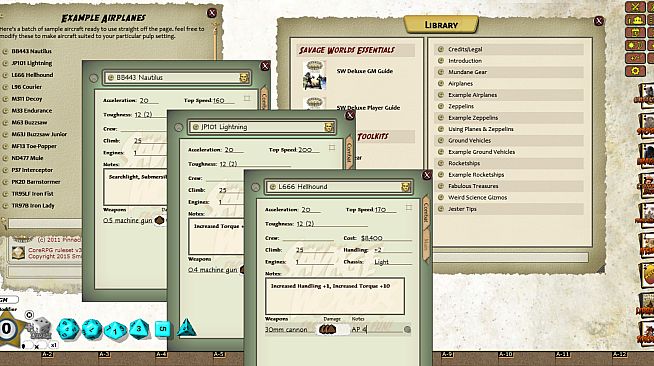This screenshot has height=366, width=654.
Task: Open PK20 Barnstormer airplane
Action: pyautogui.click(x=36, y=182)
